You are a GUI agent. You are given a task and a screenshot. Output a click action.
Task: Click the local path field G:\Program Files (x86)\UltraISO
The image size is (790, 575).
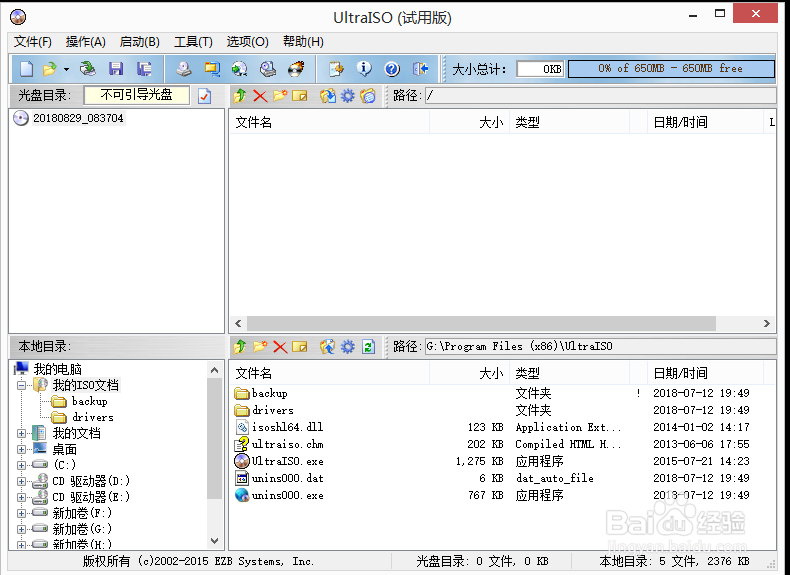(600, 347)
